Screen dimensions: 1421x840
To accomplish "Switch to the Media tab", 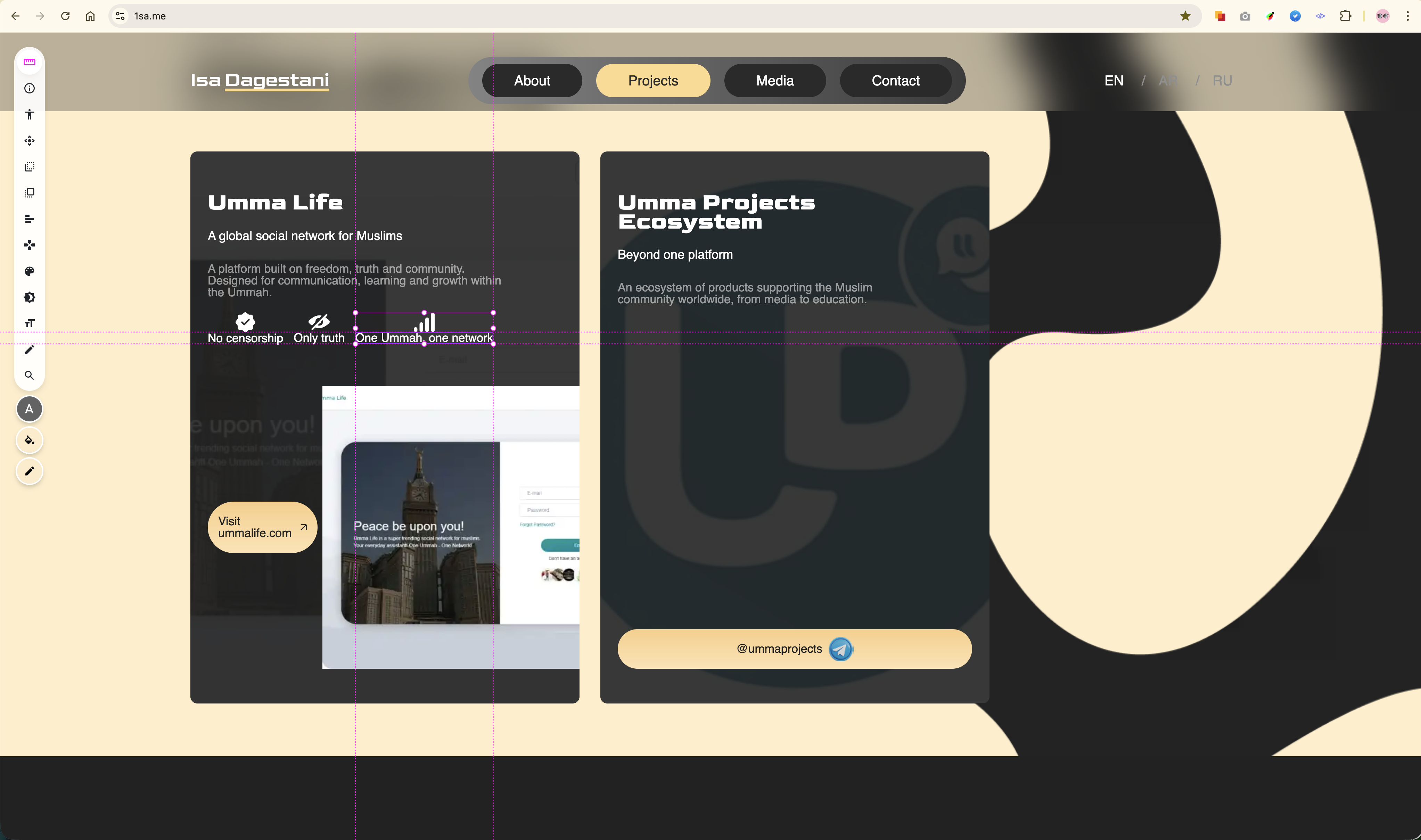I will [x=774, y=81].
